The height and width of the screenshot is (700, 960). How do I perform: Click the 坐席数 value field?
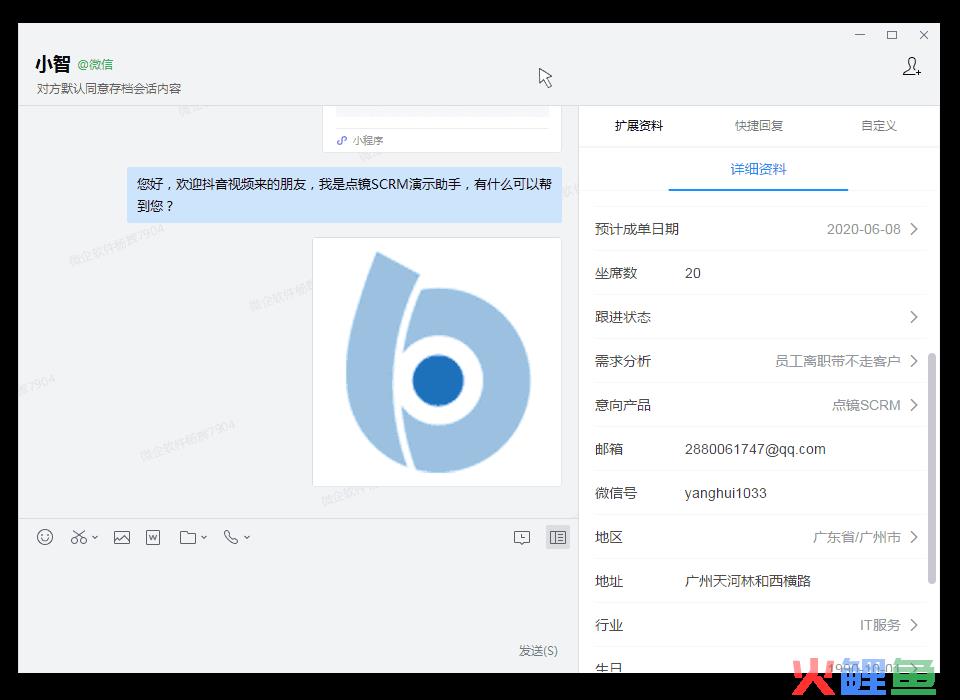(692, 273)
